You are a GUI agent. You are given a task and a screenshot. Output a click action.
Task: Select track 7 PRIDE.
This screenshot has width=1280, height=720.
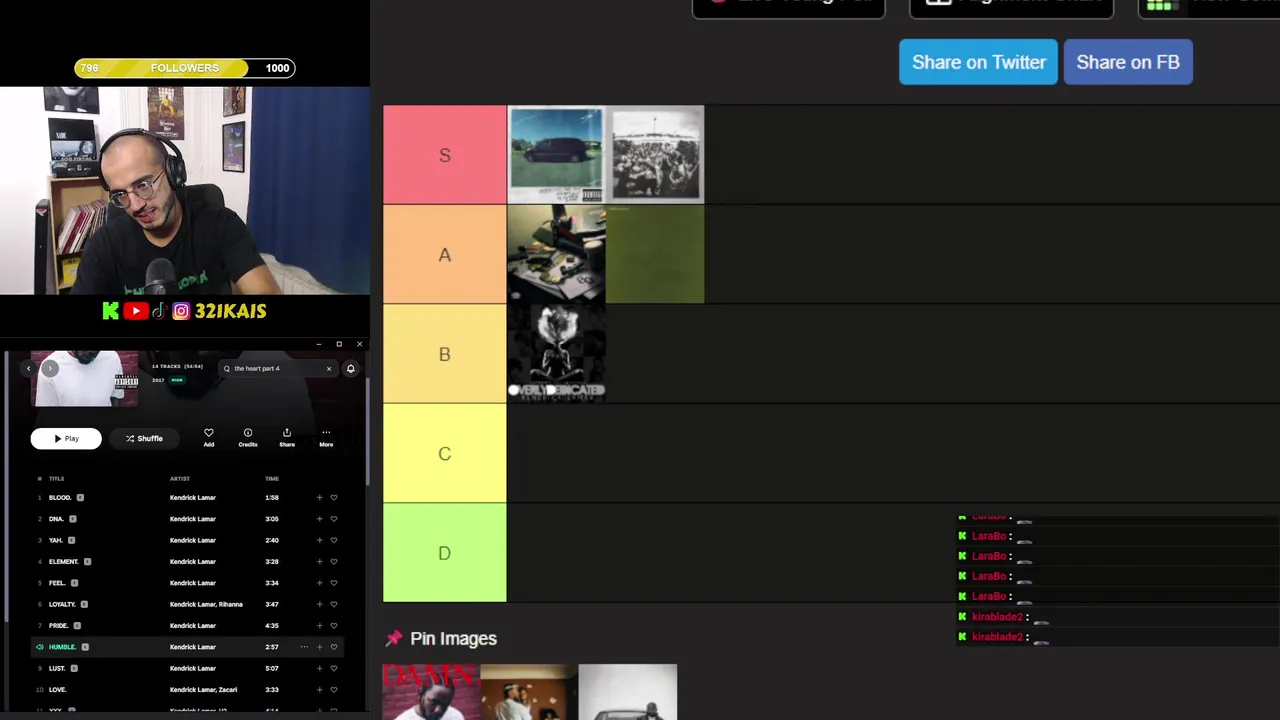[x=188, y=626]
